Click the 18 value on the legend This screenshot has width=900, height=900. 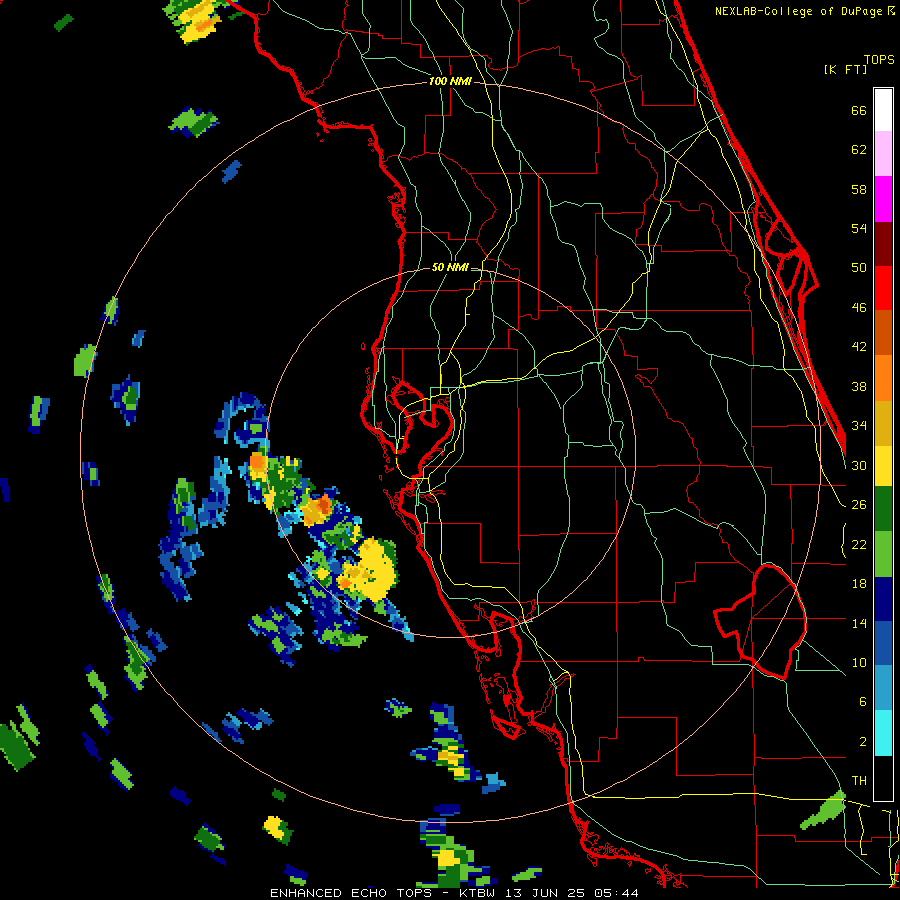(859, 584)
